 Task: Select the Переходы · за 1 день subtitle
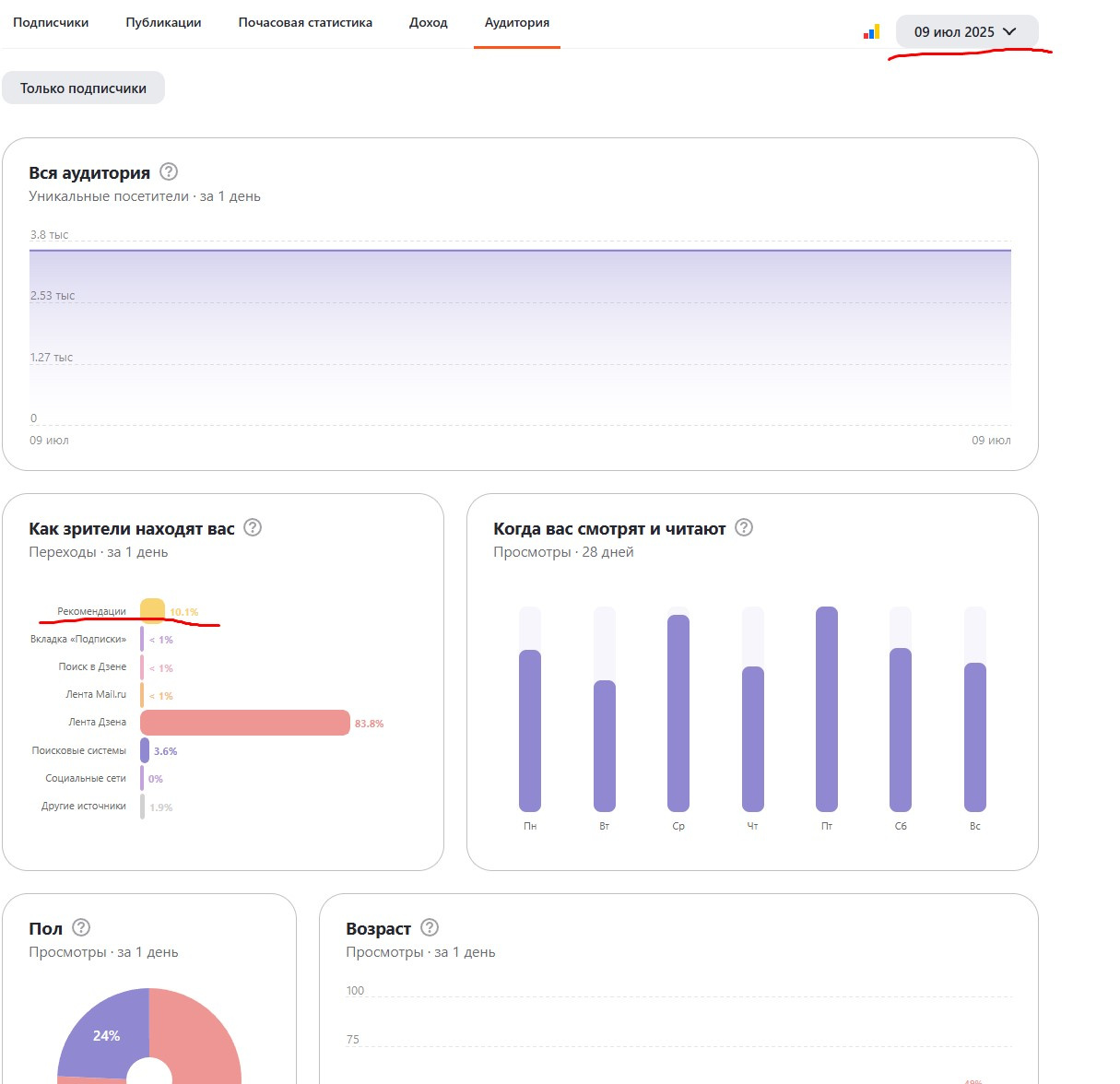coord(99,552)
